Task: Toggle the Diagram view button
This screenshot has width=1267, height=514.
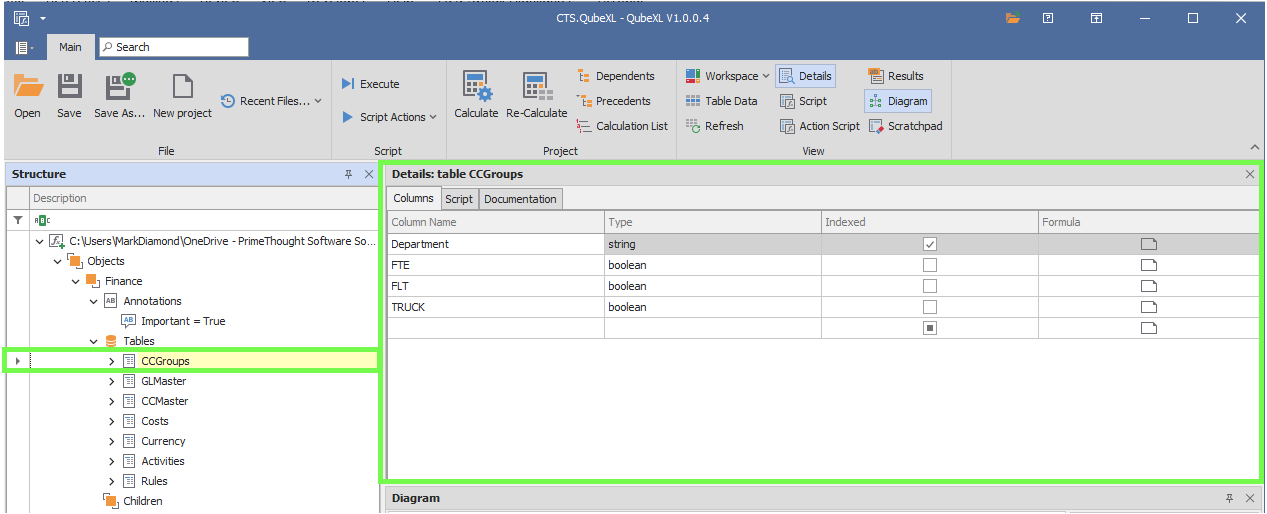Action: tap(897, 101)
